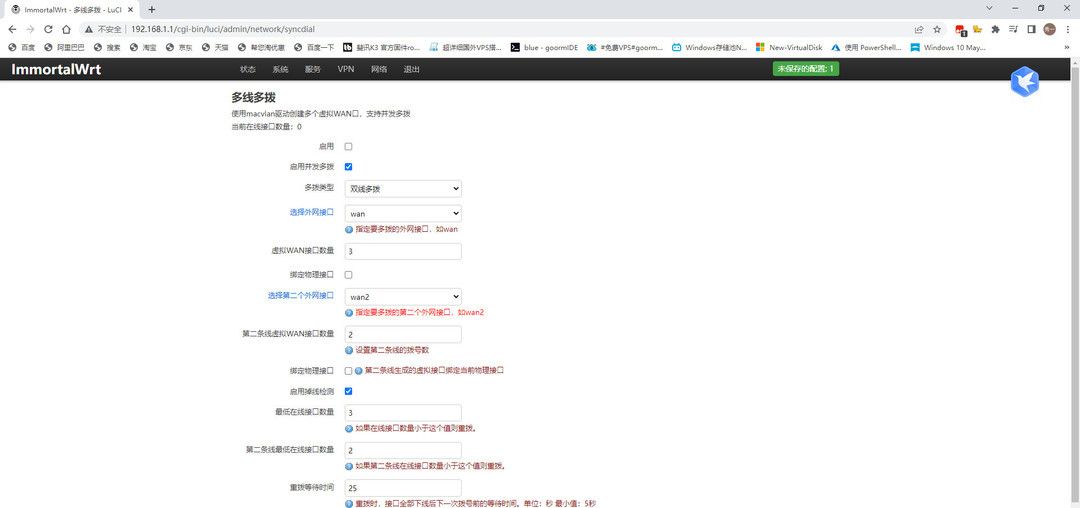Focus the 最低在线接口数量 input field
This screenshot has width=1080, height=508.
point(403,413)
